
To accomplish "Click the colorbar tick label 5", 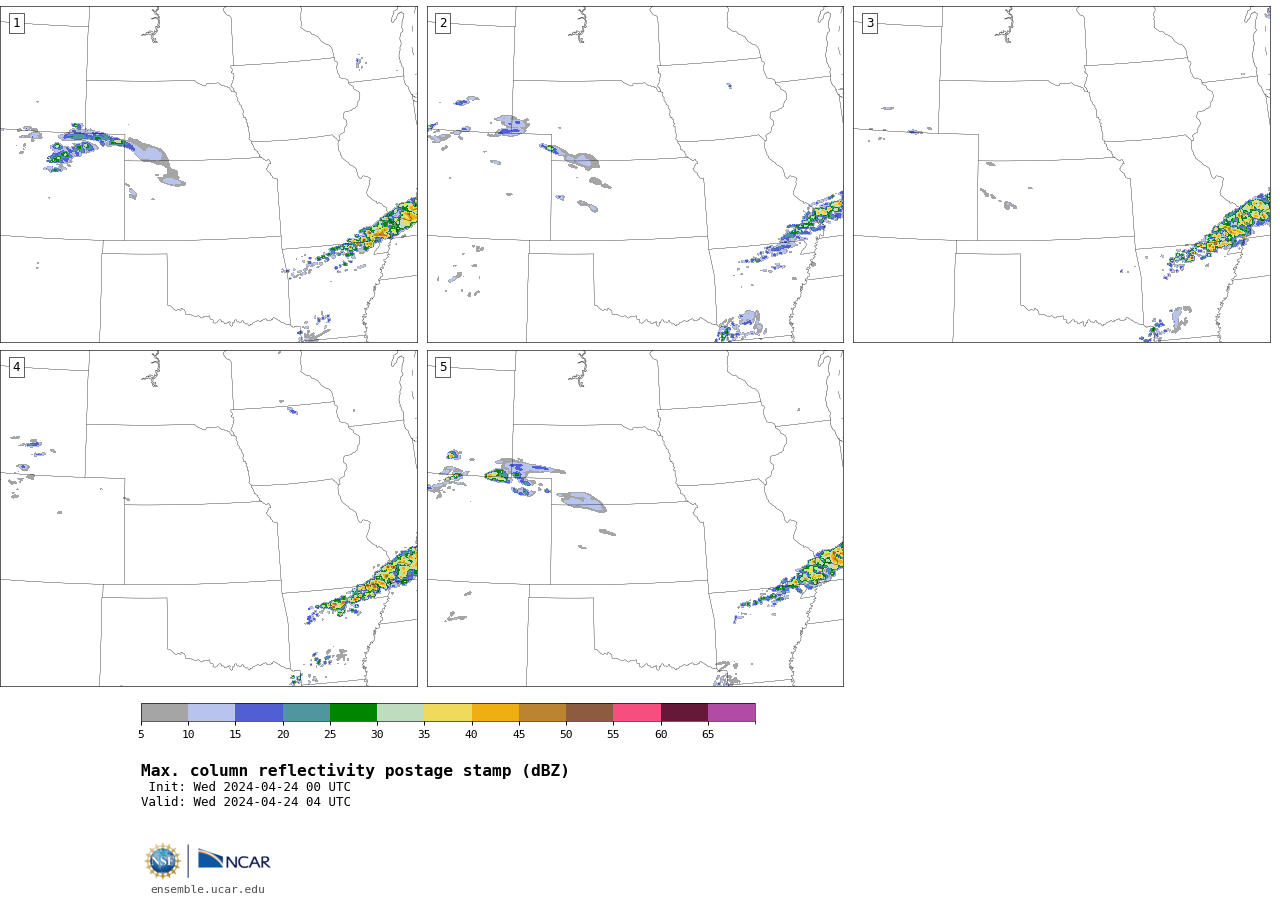I will click(141, 735).
